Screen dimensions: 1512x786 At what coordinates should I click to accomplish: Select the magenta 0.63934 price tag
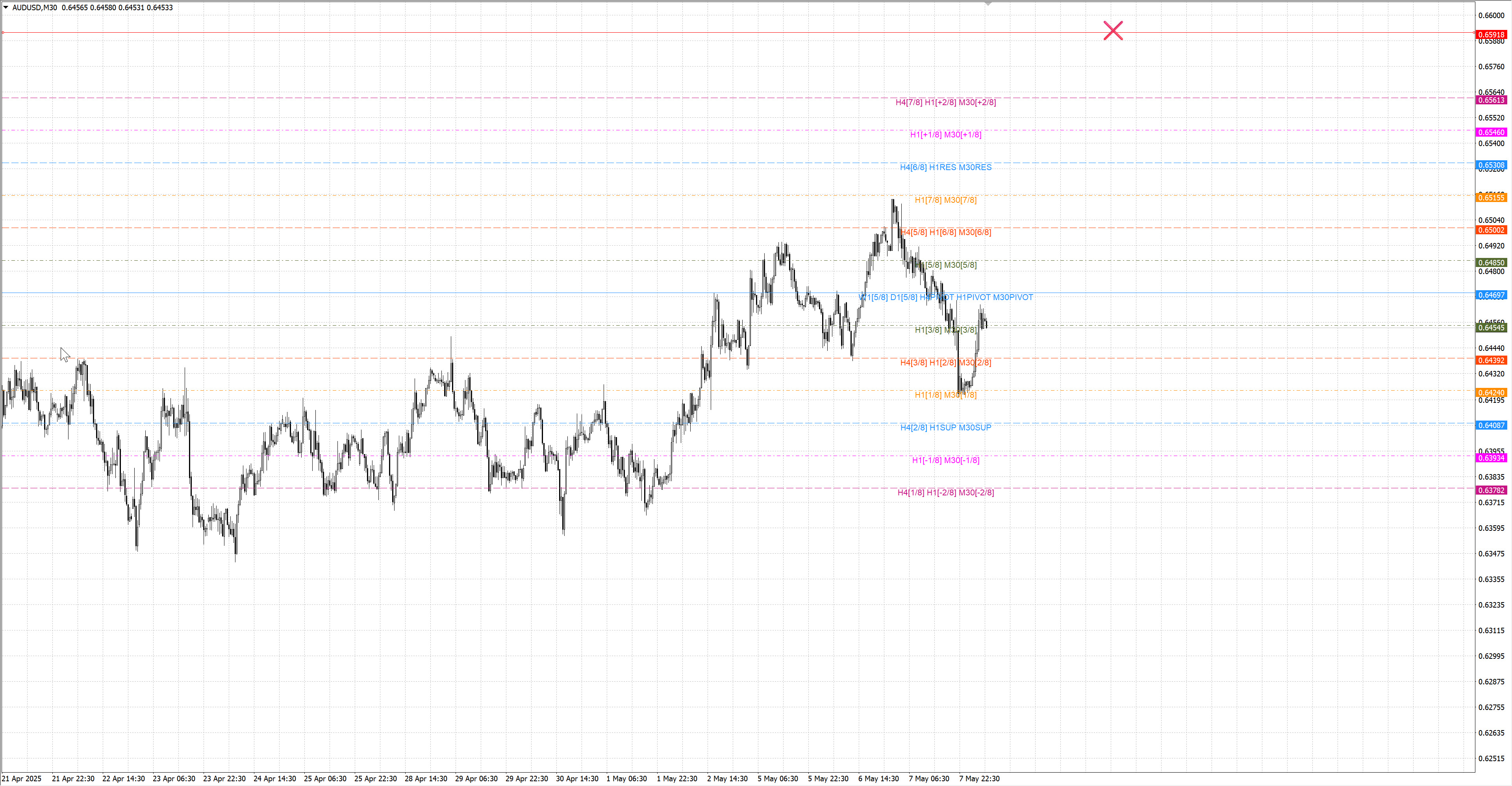1491,458
